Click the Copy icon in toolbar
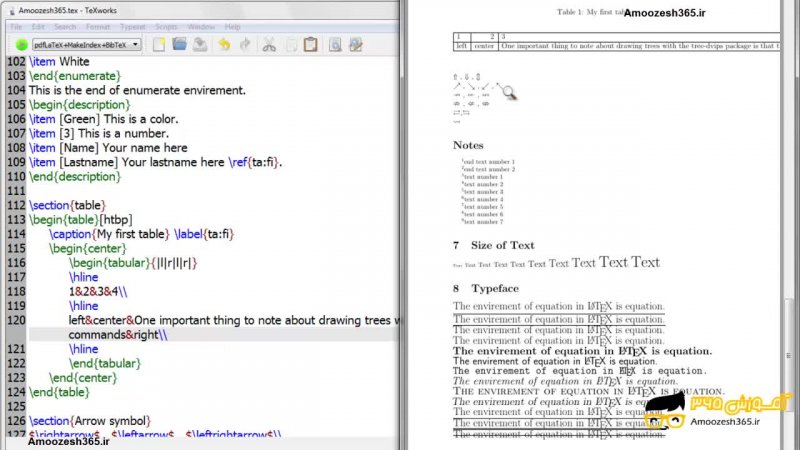Screen dimensions: 800x450 (x=290, y=44)
